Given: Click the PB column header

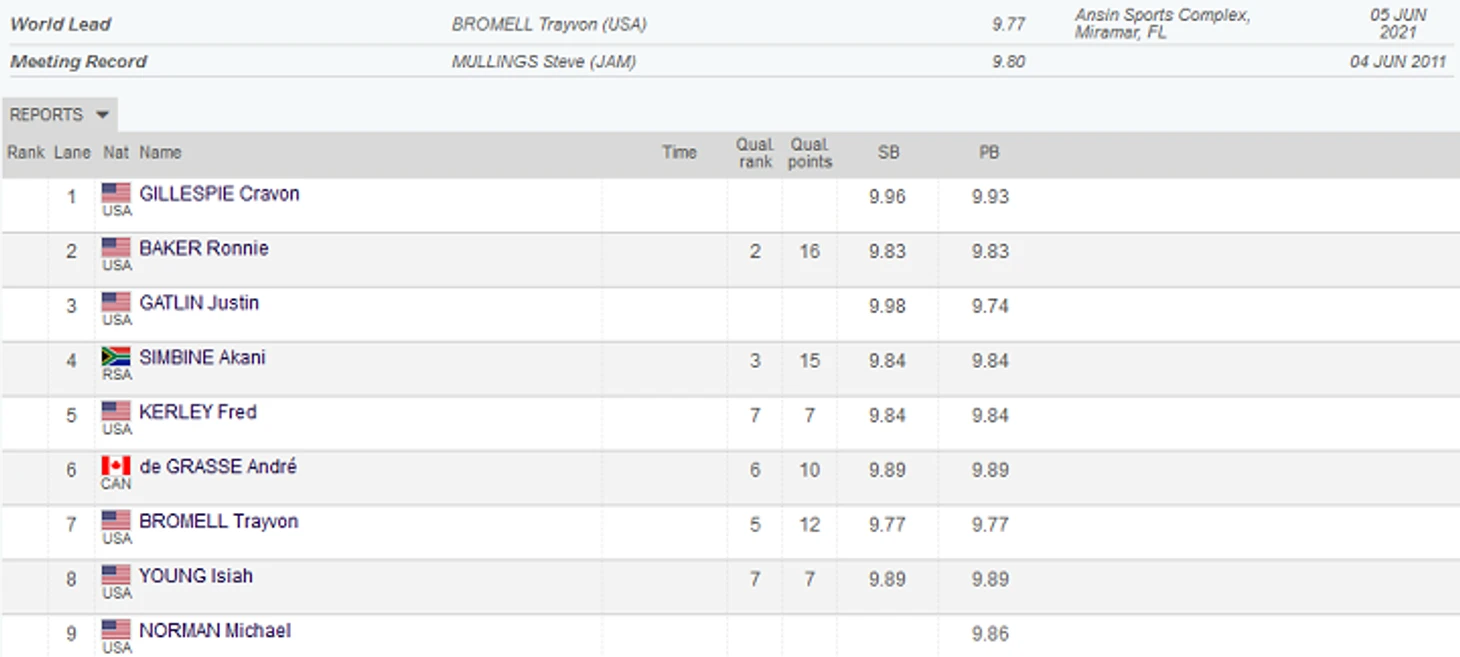Looking at the screenshot, I should [x=989, y=153].
